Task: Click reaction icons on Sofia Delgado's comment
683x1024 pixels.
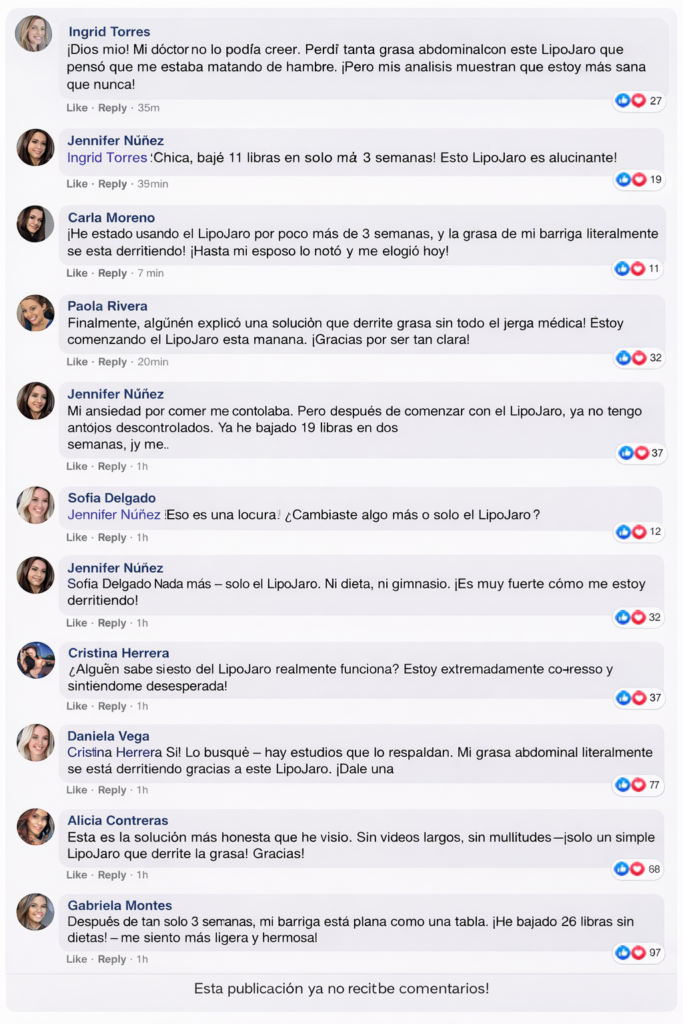Action: point(631,531)
